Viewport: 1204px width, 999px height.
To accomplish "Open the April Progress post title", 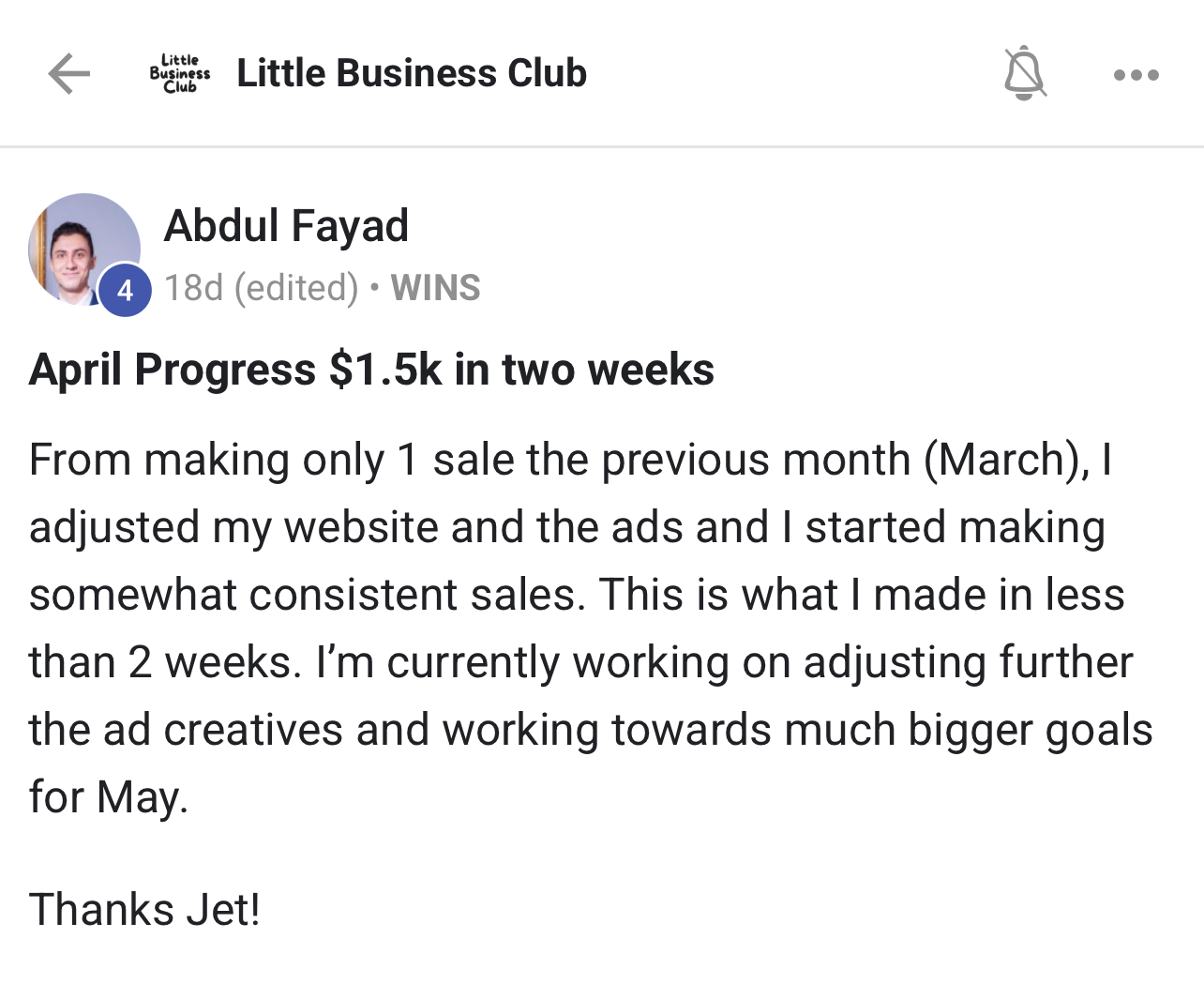I will point(371,370).
